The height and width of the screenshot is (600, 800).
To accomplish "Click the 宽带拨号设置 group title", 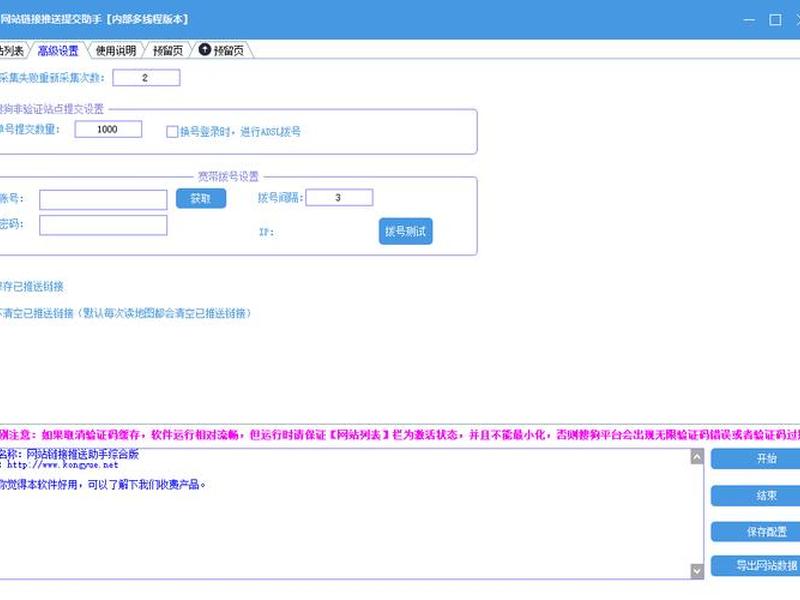I will point(228,177).
